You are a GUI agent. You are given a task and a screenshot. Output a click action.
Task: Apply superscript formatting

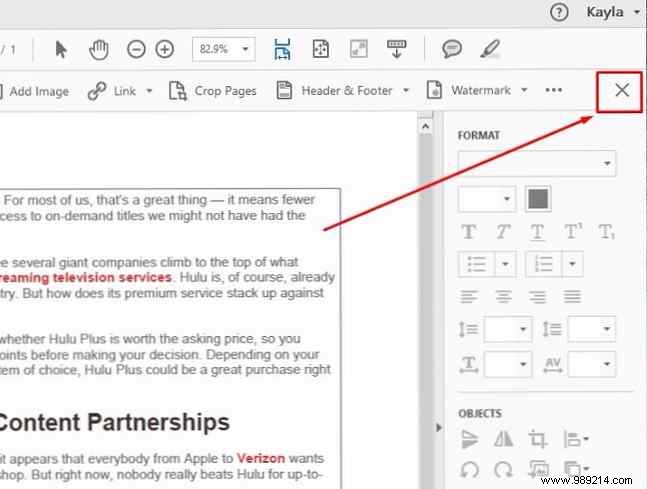coord(573,232)
